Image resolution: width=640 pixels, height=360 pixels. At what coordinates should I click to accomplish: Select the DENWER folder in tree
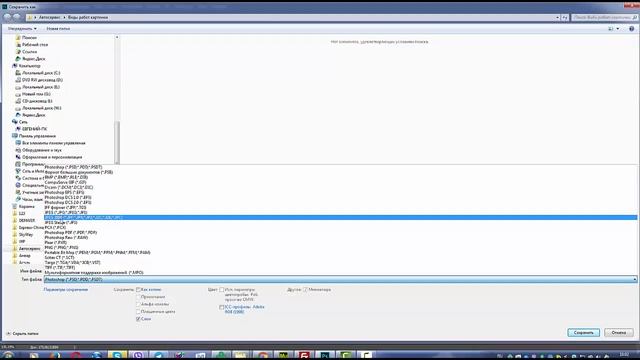[27, 220]
